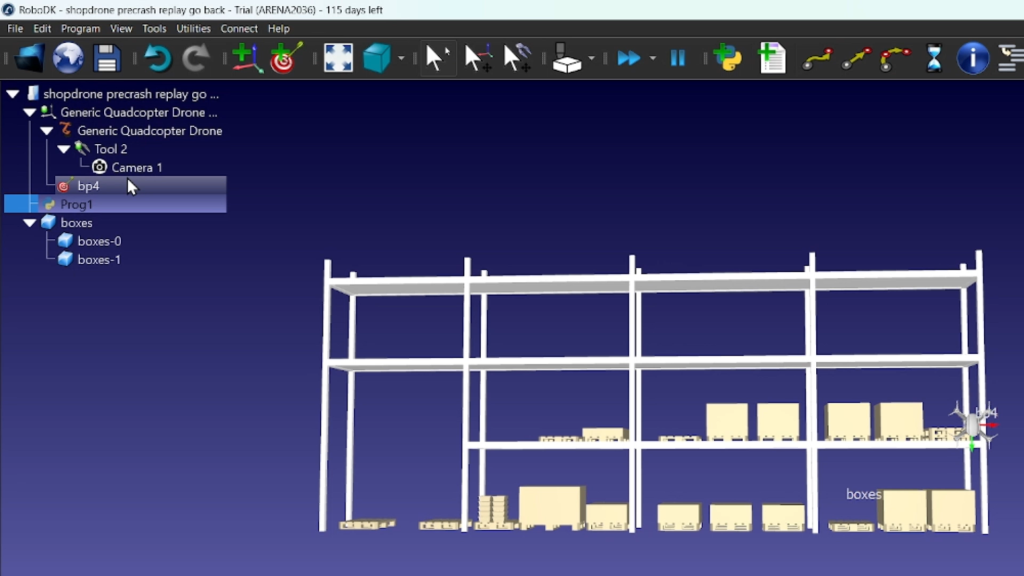Select the Prog1 program in the tree
Viewport: 1024px width, 576px height.
76,204
